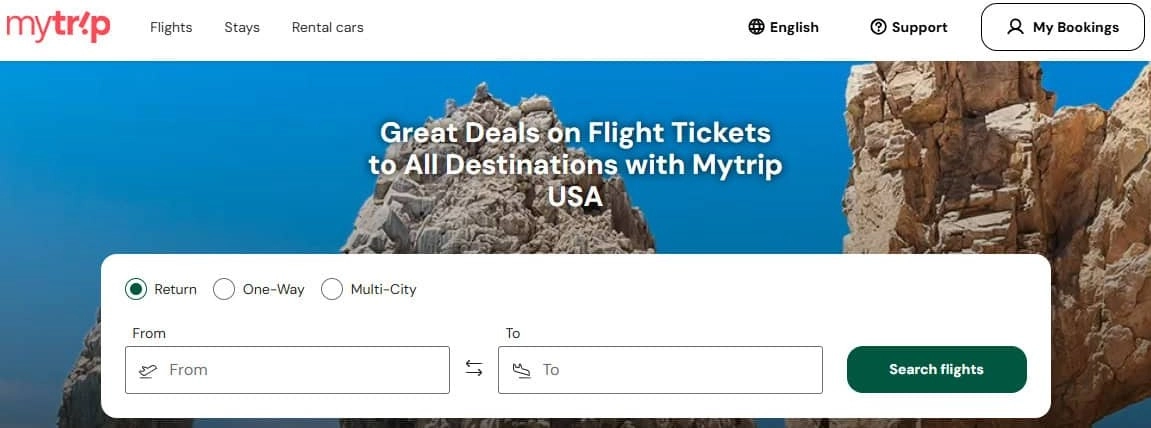This screenshot has width=1151, height=428.
Task: Select the One-Way radio button
Action: (224, 289)
